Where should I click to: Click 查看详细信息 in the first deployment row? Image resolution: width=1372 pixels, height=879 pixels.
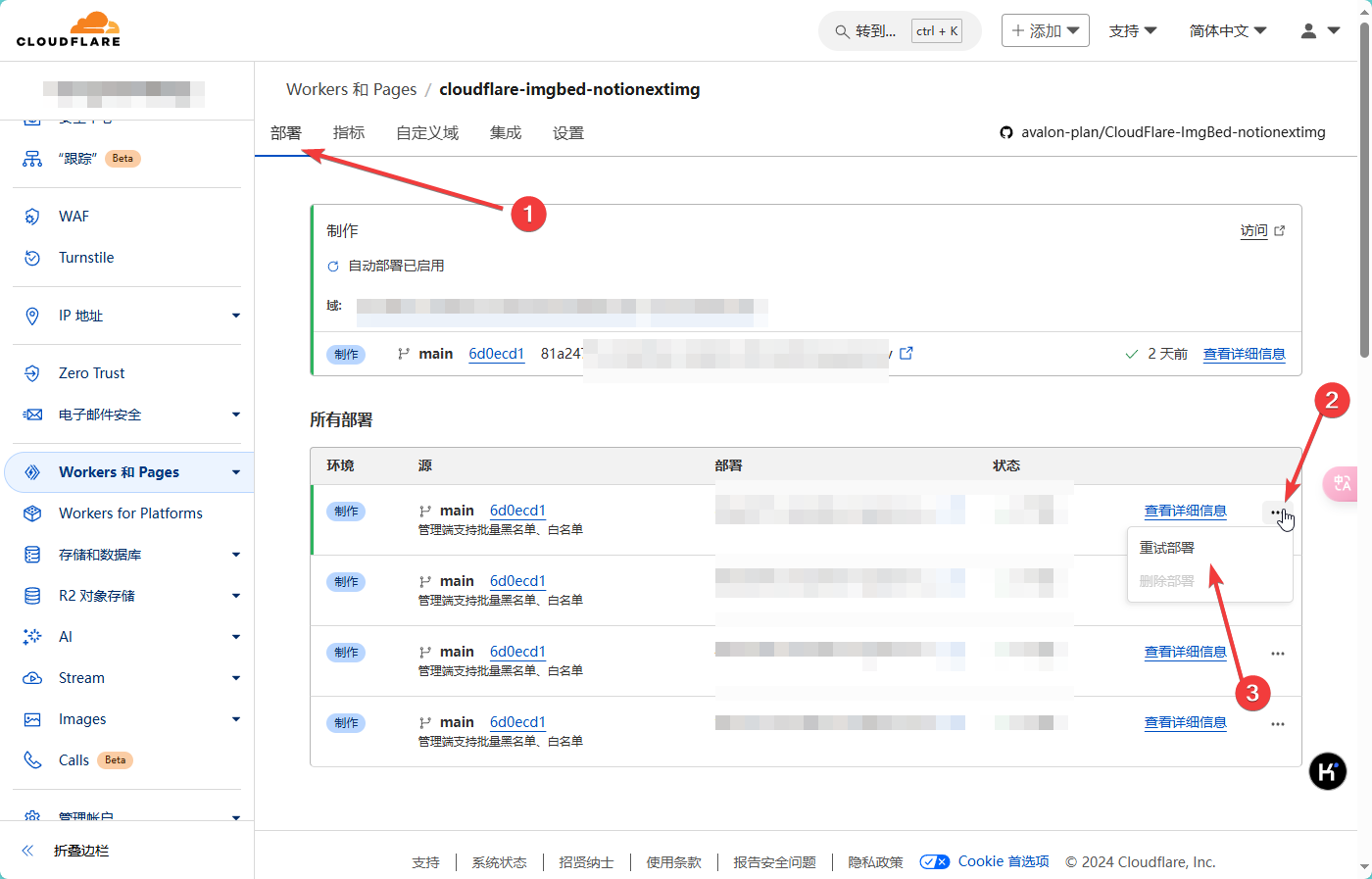pos(1186,511)
